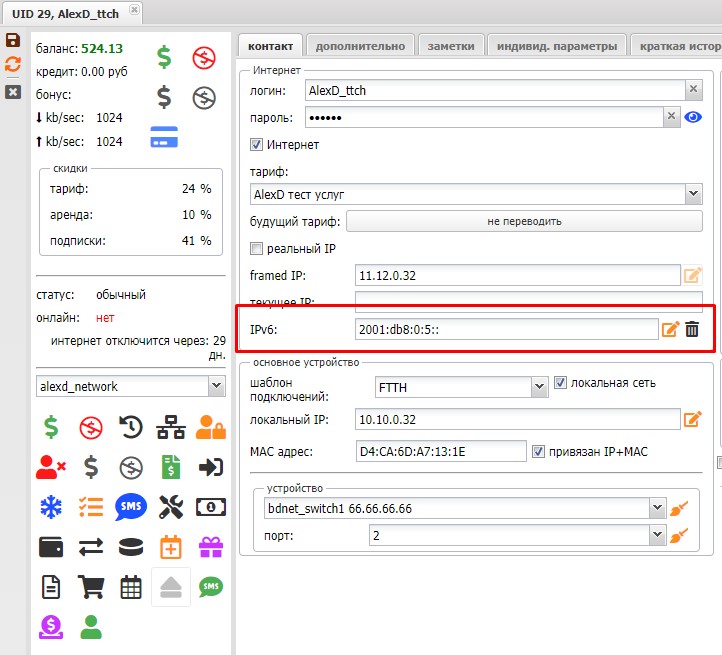Uncheck the привязан IP+MAC checkbox
Viewport: 722px width, 655px height.
(x=539, y=452)
